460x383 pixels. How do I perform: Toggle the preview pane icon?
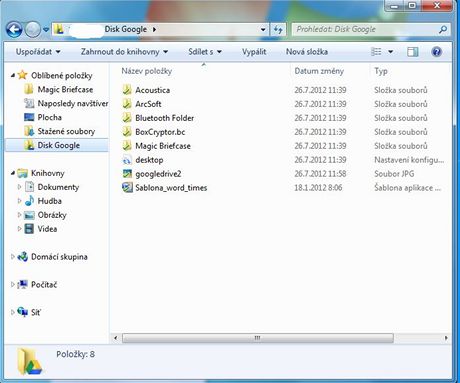click(413, 52)
